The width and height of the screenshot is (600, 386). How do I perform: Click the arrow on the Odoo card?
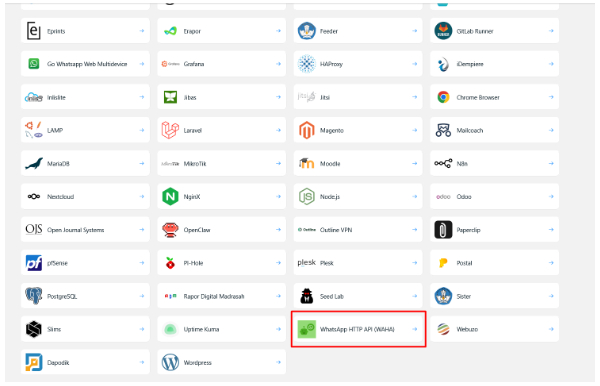click(x=551, y=196)
